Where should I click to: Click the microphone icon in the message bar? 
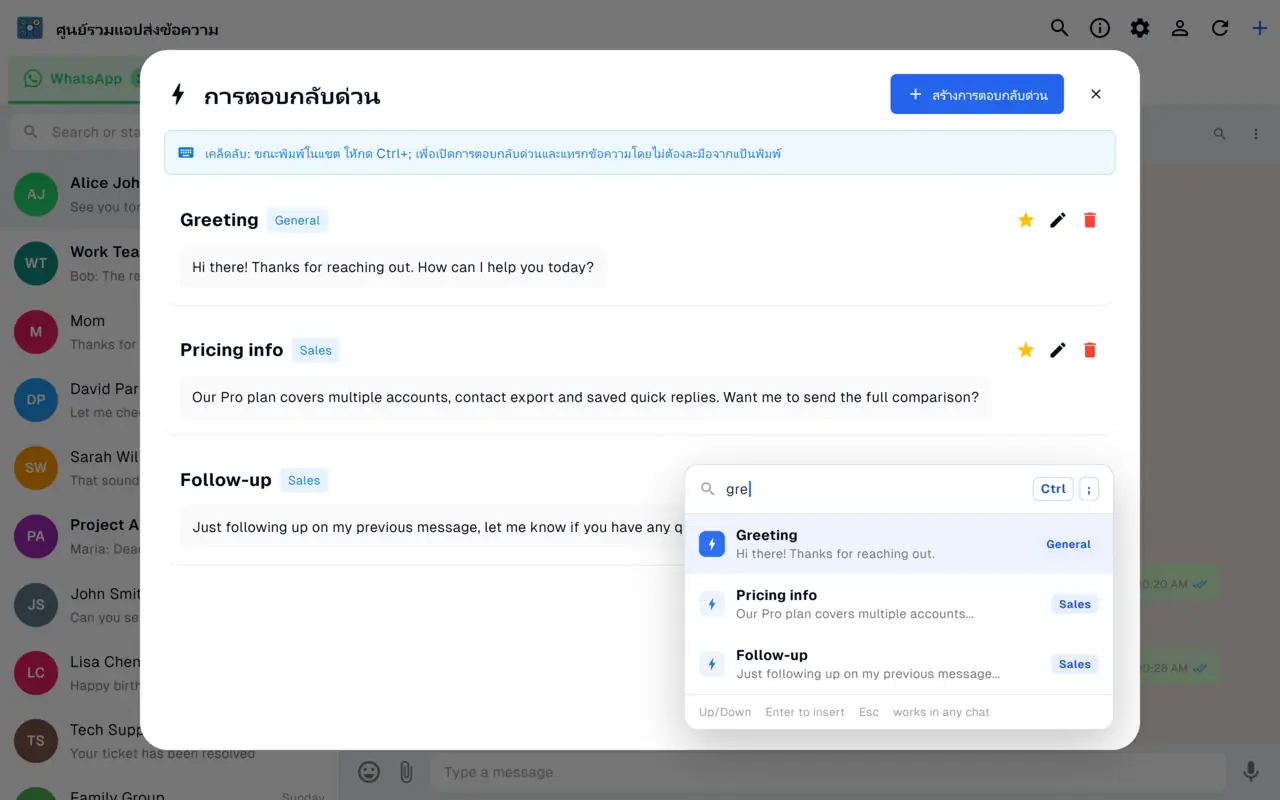(x=1251, y=772)
